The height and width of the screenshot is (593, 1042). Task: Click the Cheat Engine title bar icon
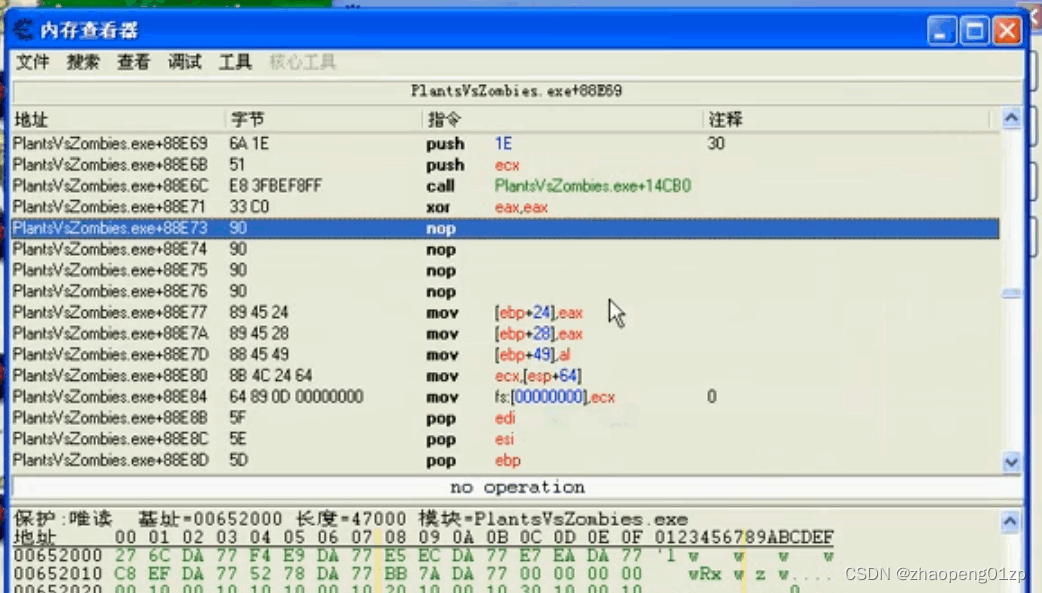(x=23, y=30)
